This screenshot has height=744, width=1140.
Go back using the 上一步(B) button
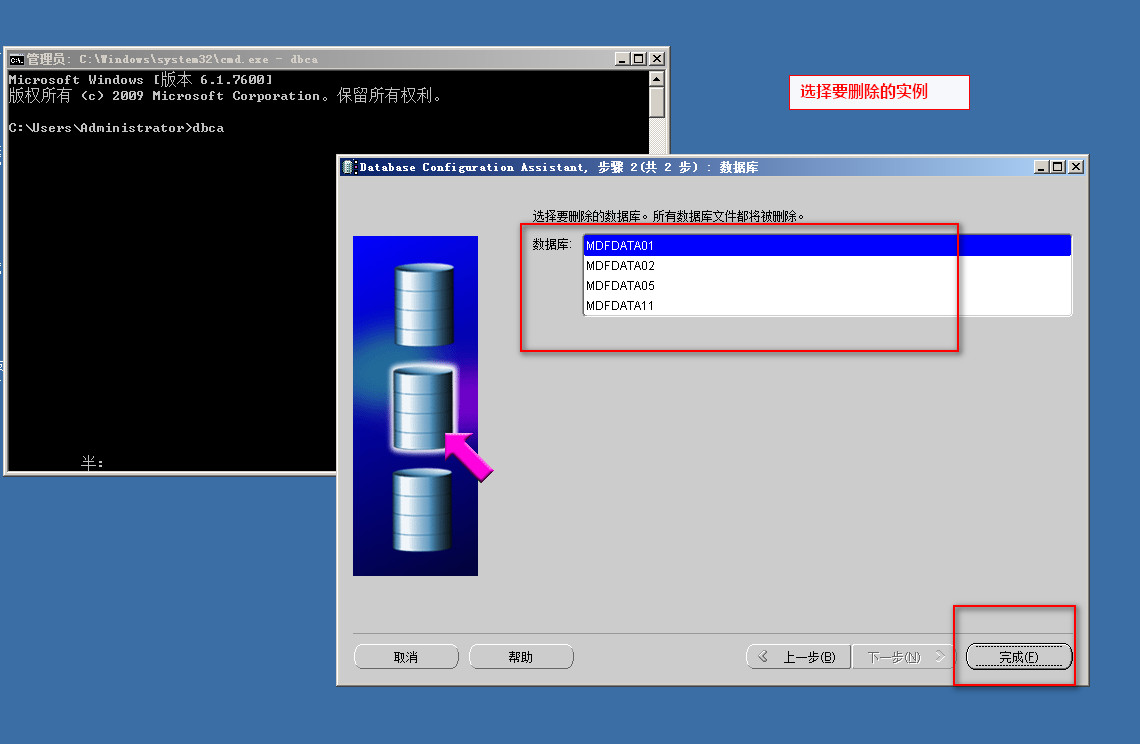click(x=798, y=657)
